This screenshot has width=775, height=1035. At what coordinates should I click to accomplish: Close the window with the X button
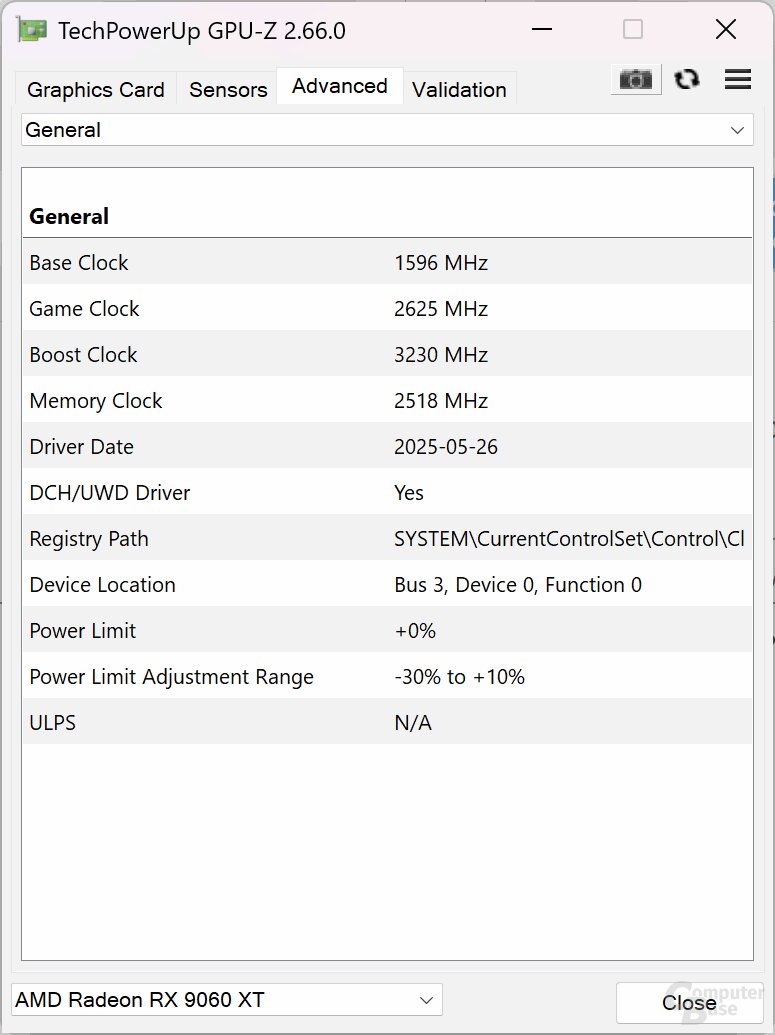725,30
